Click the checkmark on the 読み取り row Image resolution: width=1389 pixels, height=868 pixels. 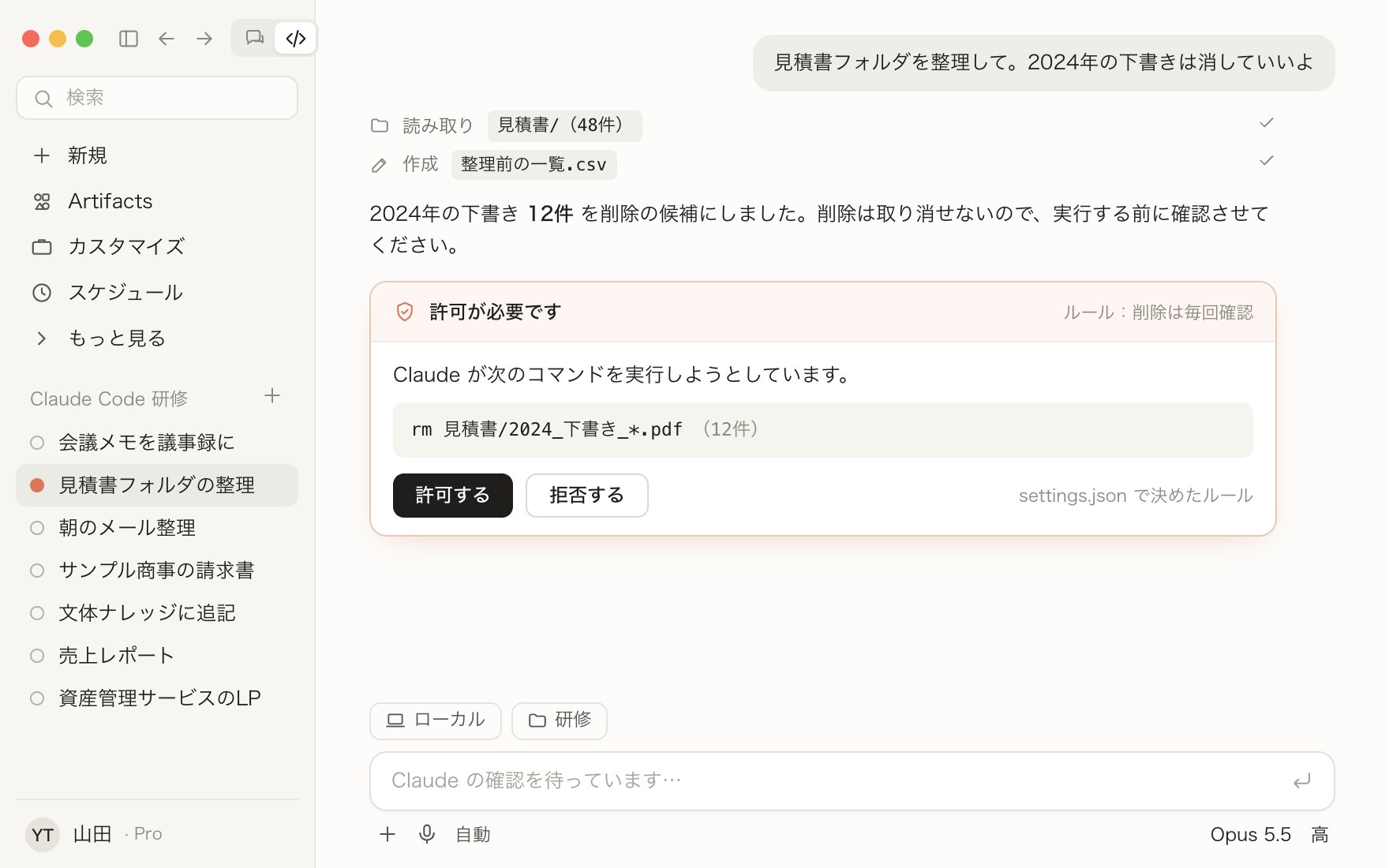tap(1267, 122)
